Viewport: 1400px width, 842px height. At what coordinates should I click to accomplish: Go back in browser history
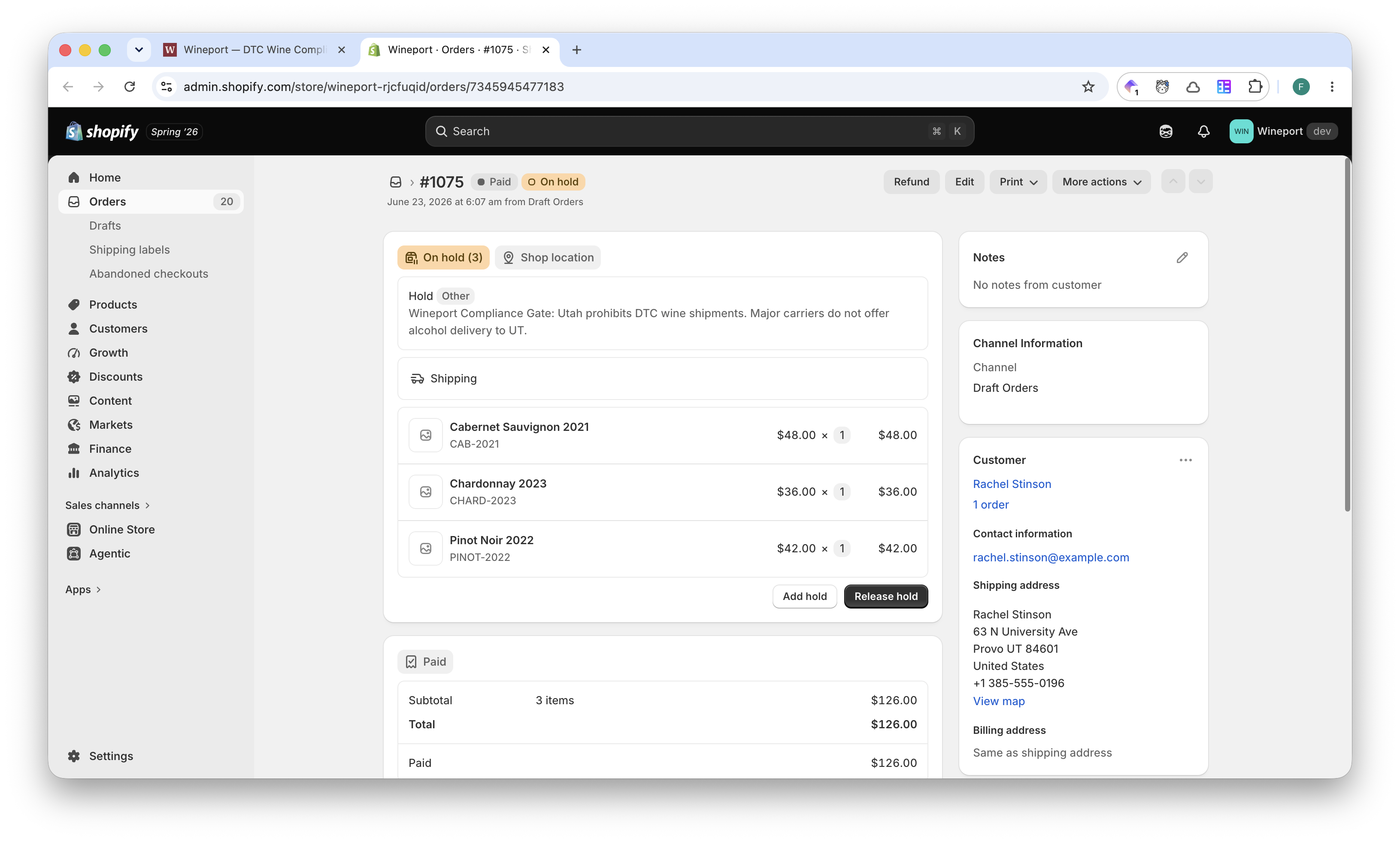(68, 87)
